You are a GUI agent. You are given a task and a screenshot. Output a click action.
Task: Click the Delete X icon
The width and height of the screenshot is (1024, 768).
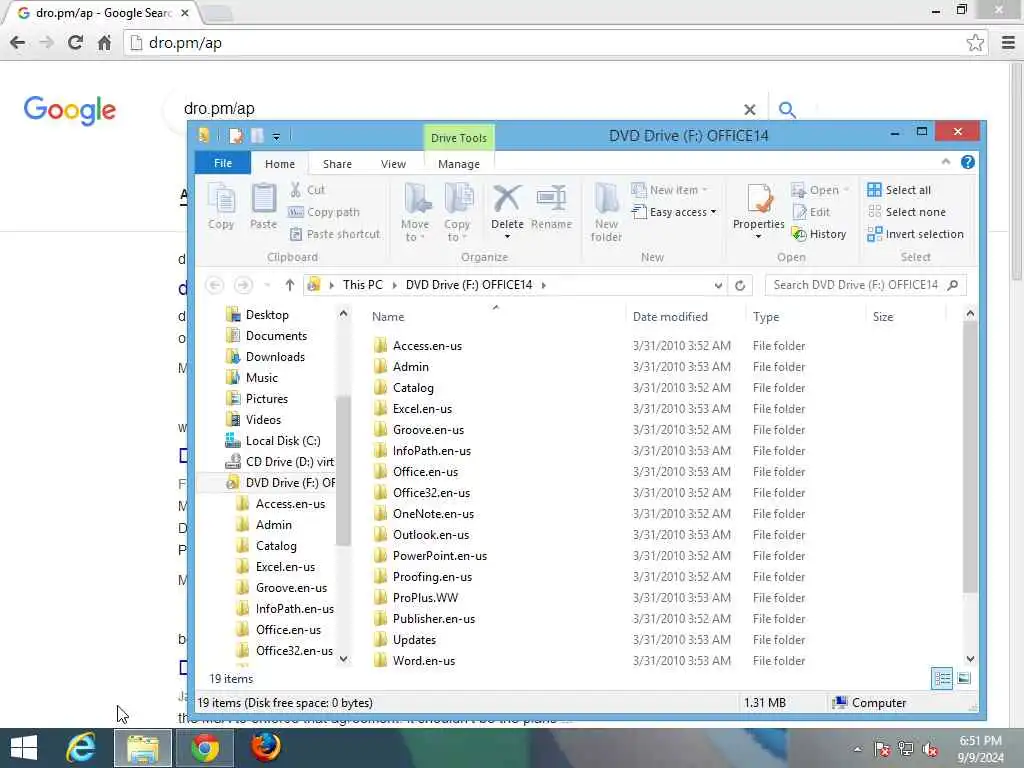click(x=507, y=198)
